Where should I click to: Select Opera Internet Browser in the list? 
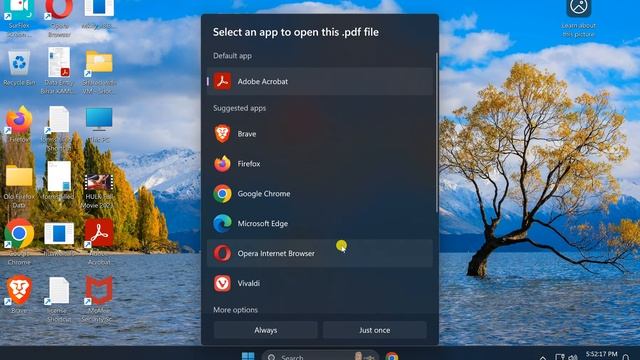click(x=320, y=253)
